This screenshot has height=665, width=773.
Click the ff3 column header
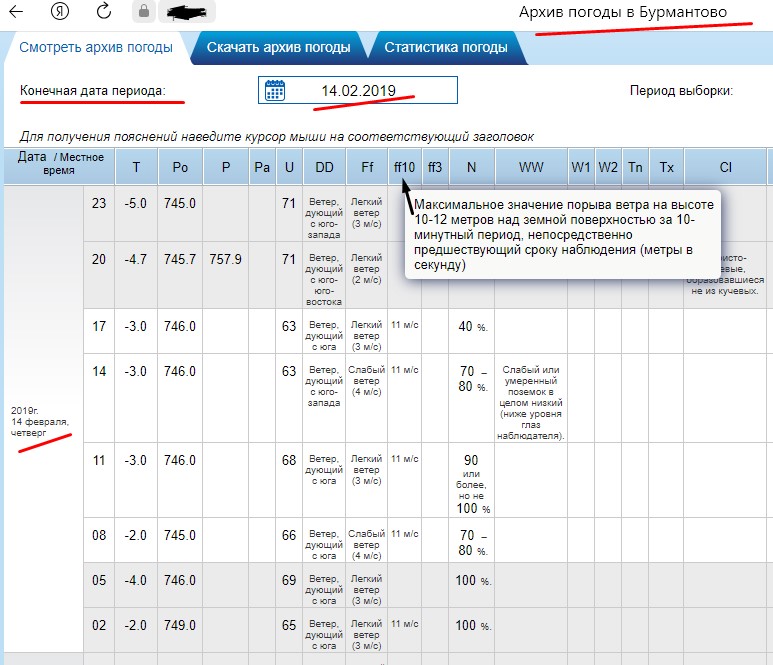pos(435,167)
